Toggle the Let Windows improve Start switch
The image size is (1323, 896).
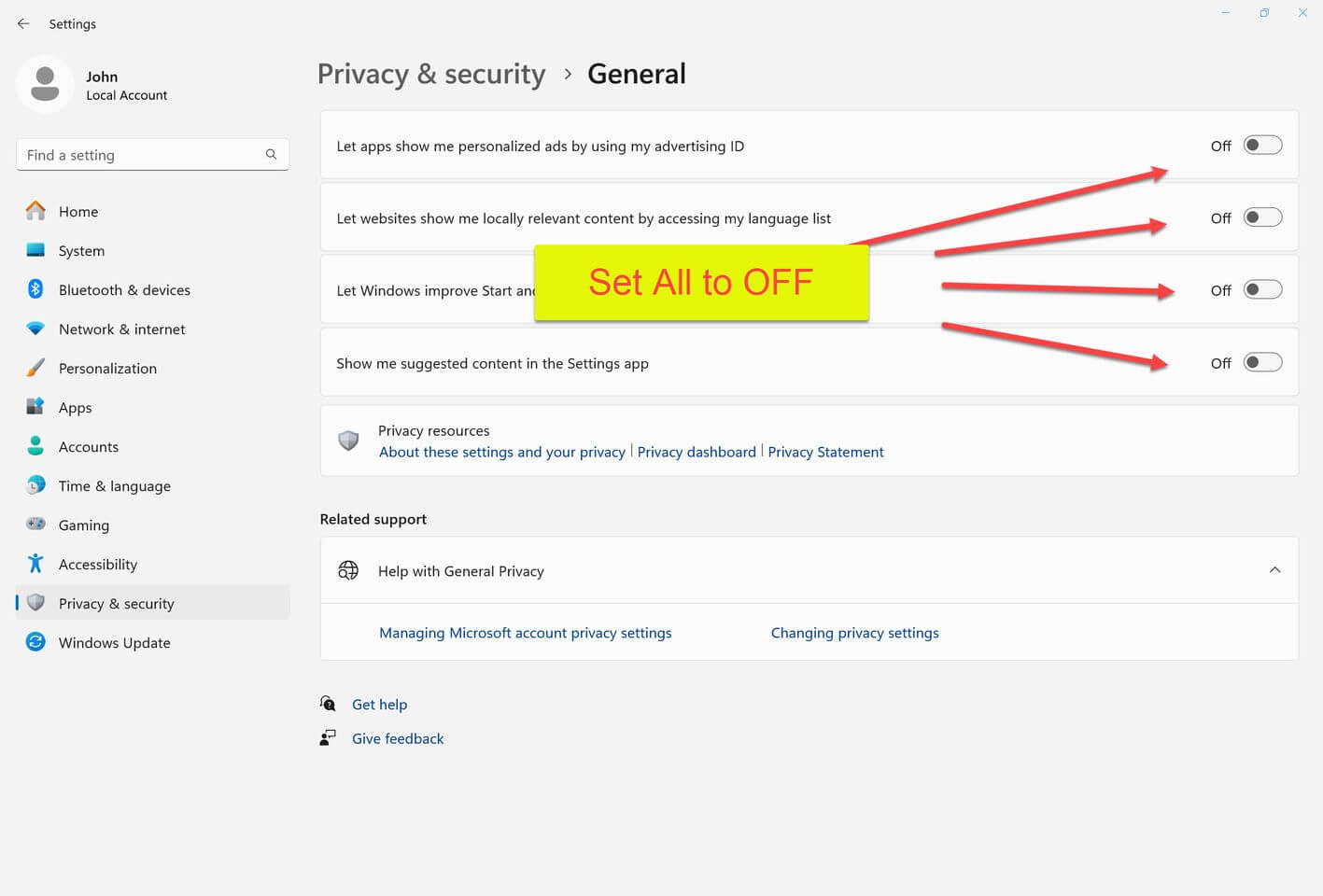[x=1262, y=290]
